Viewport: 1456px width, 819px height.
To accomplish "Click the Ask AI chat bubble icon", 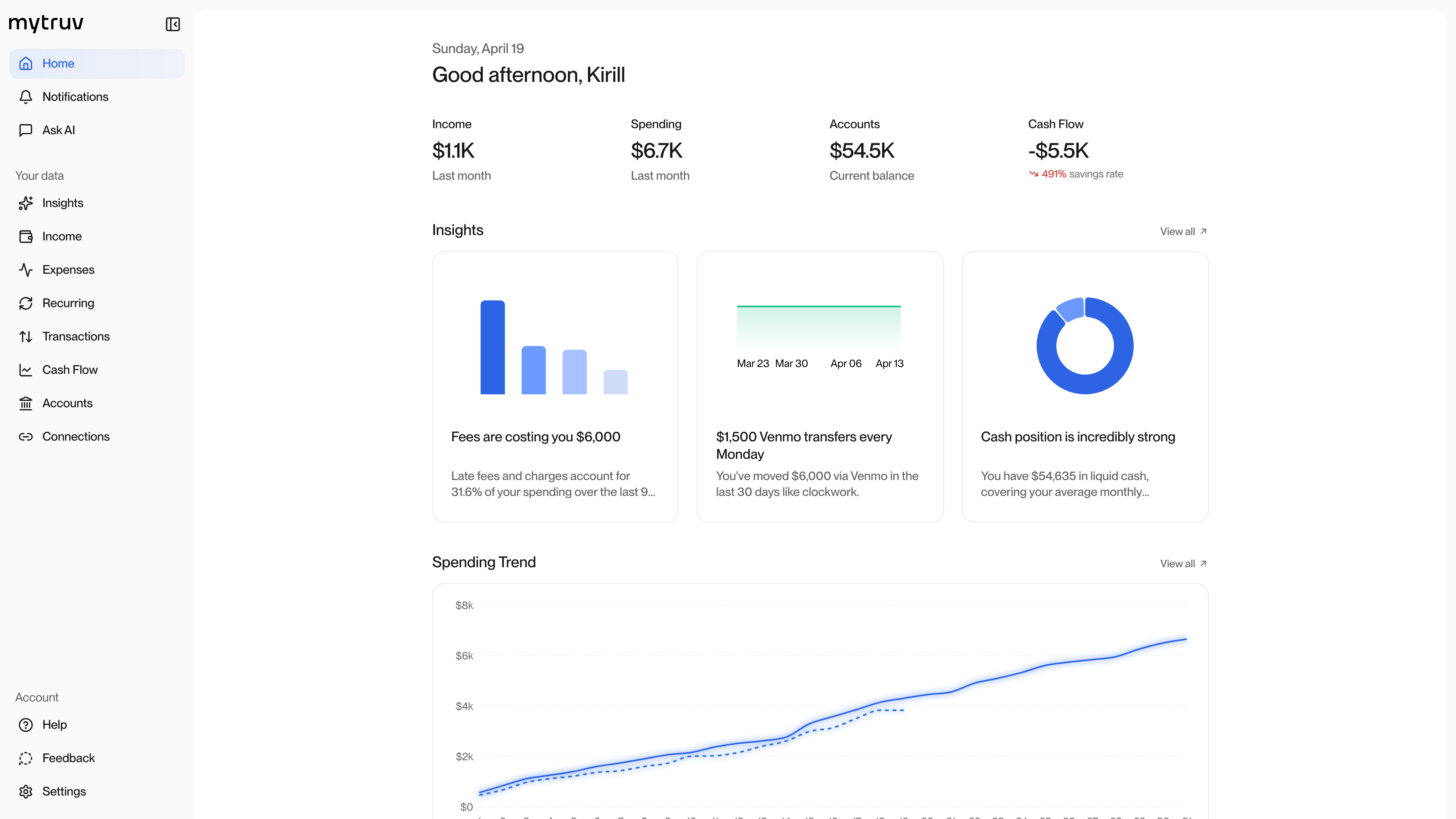I will (25, 130).
